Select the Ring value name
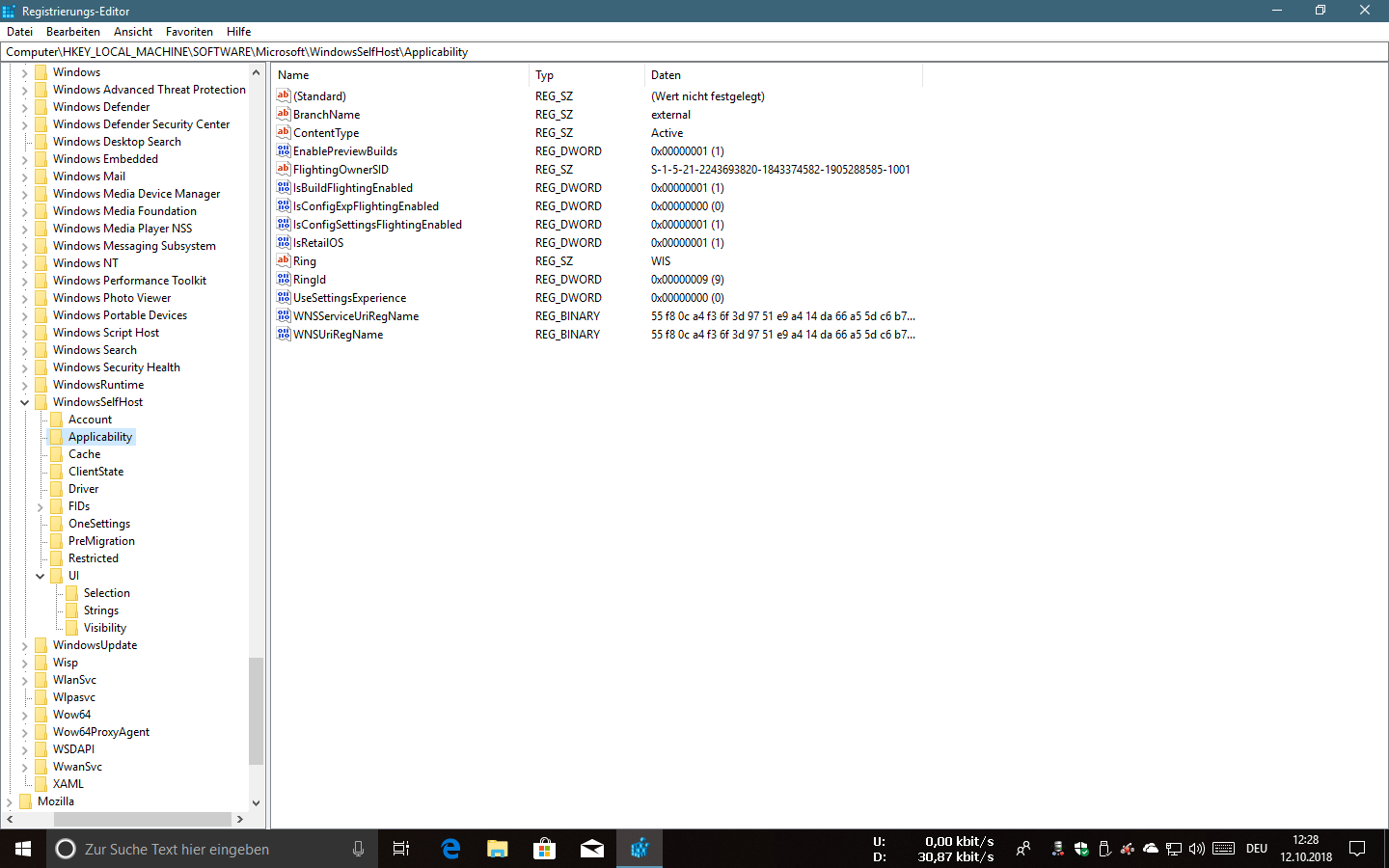Viewport: 1389px width, 868px height. (305, 261)
